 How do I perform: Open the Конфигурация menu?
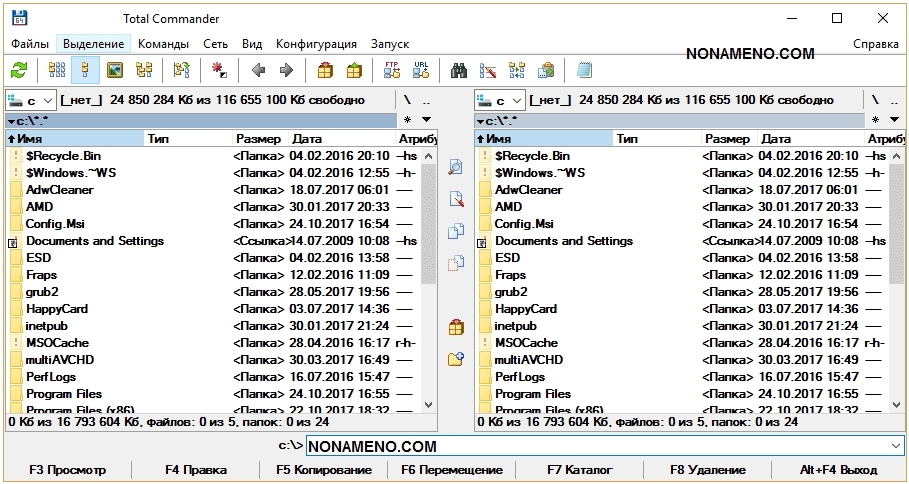pos(316,44)
